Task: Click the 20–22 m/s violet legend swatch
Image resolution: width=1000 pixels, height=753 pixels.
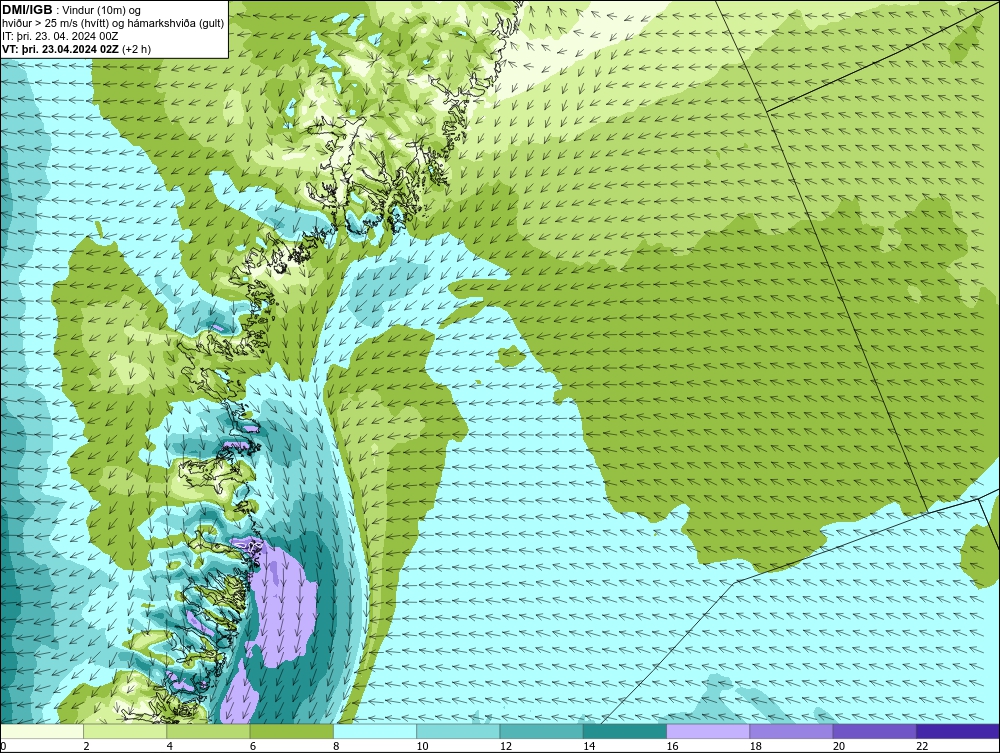Action: click(x=874, y=731)
